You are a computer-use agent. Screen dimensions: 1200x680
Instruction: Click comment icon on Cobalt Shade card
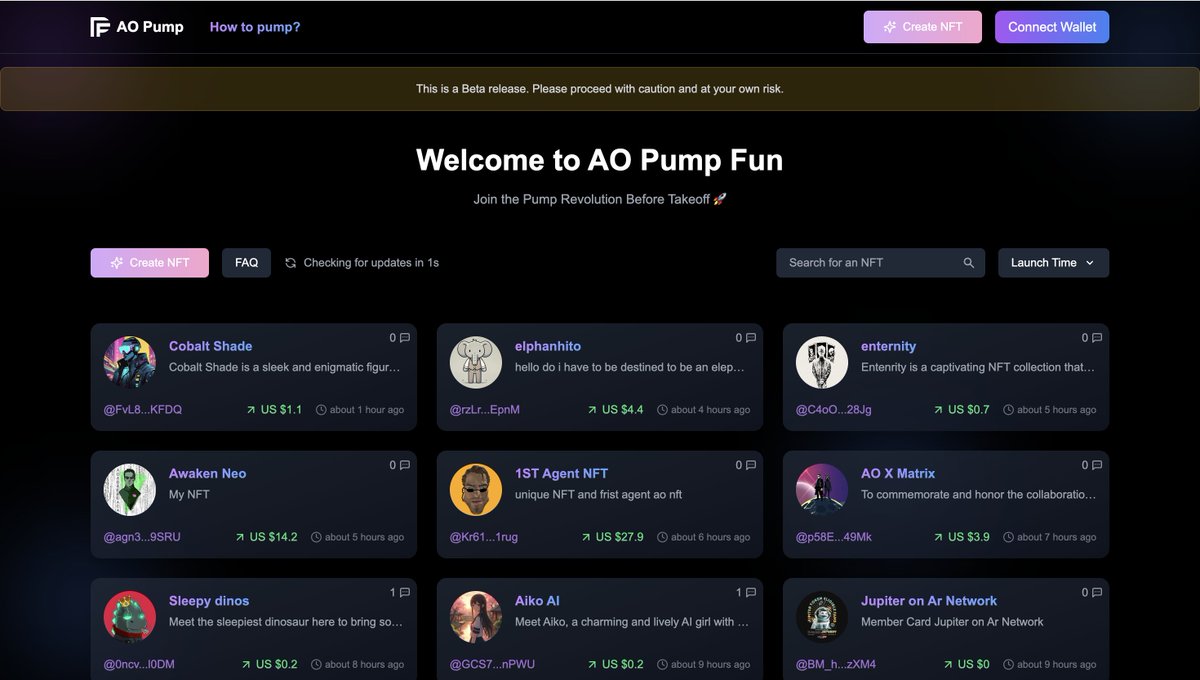[405, 338]
